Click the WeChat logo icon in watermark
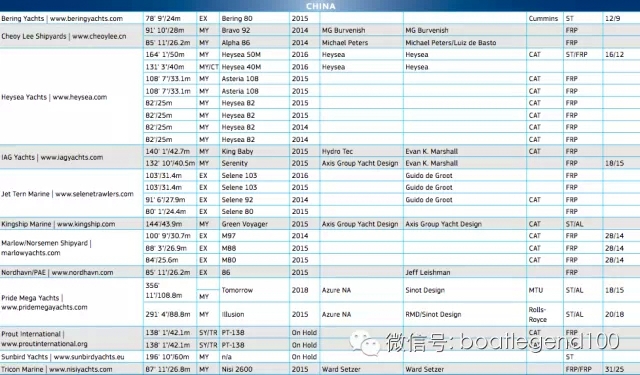Screen dimensions: 640x375 click(364, 342)
